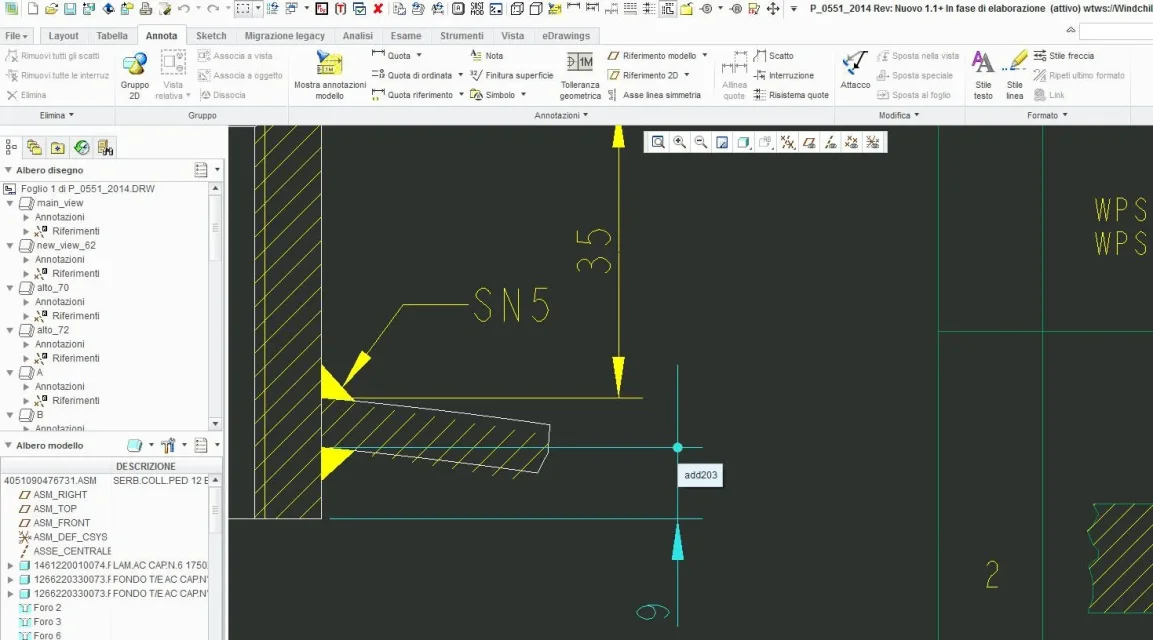Click the Print icon in the top toolbar
Screen dimensions: 1153x640
click(146, 9)
